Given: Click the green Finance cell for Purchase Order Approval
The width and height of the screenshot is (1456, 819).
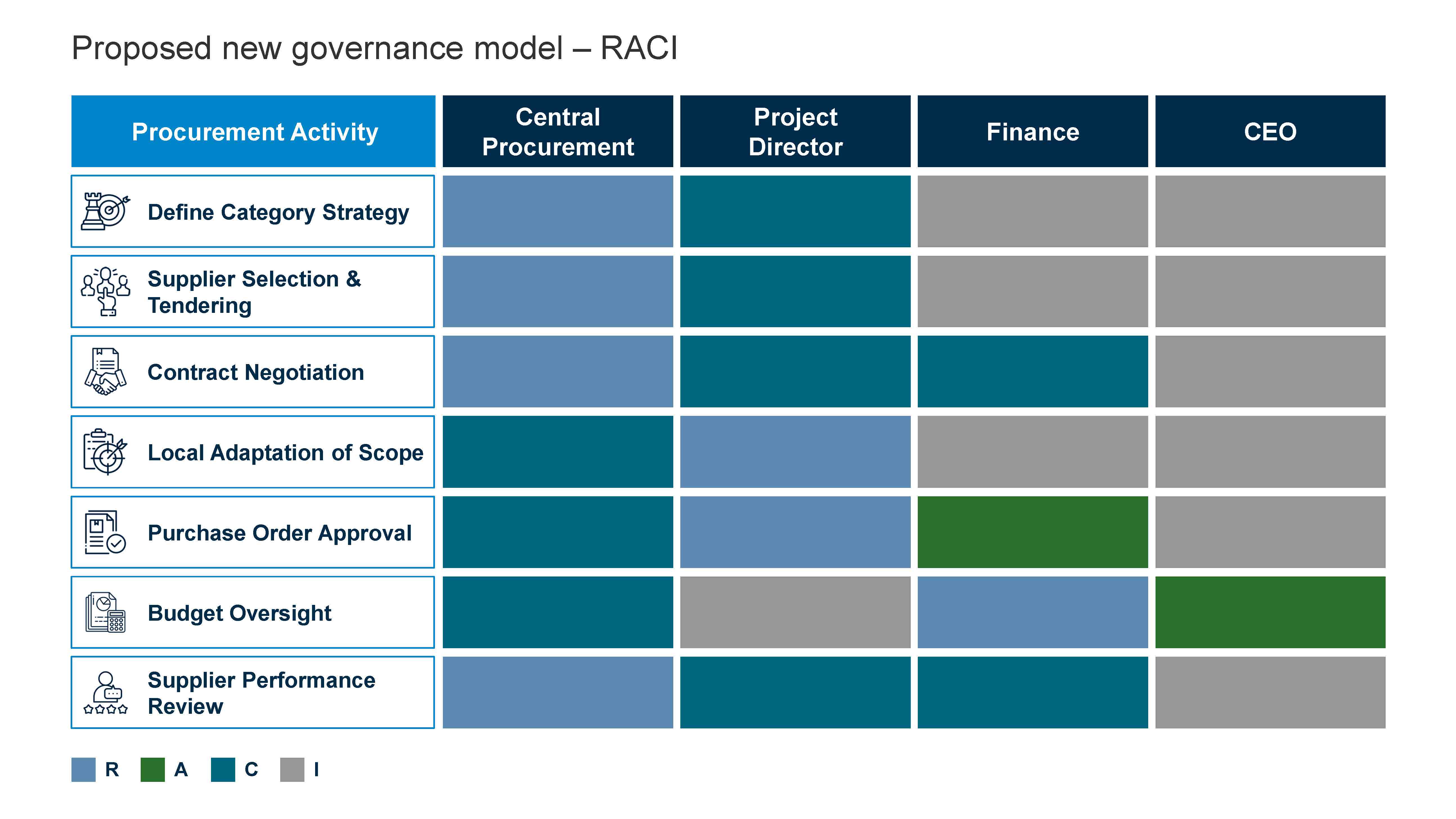Looking at the screenshot, I should pyautogui.click(x=1033, y=532).
